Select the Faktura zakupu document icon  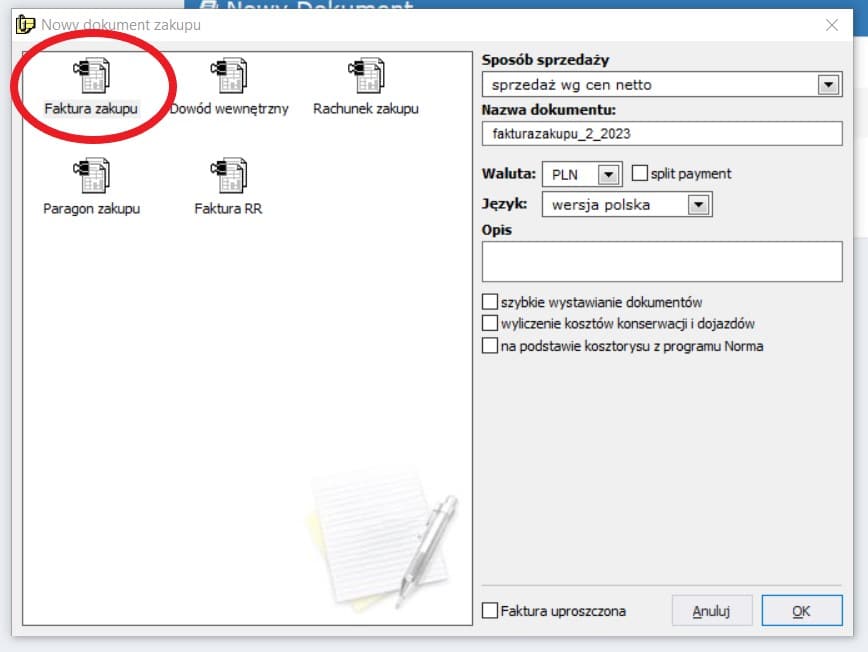[x=91, y=76]
